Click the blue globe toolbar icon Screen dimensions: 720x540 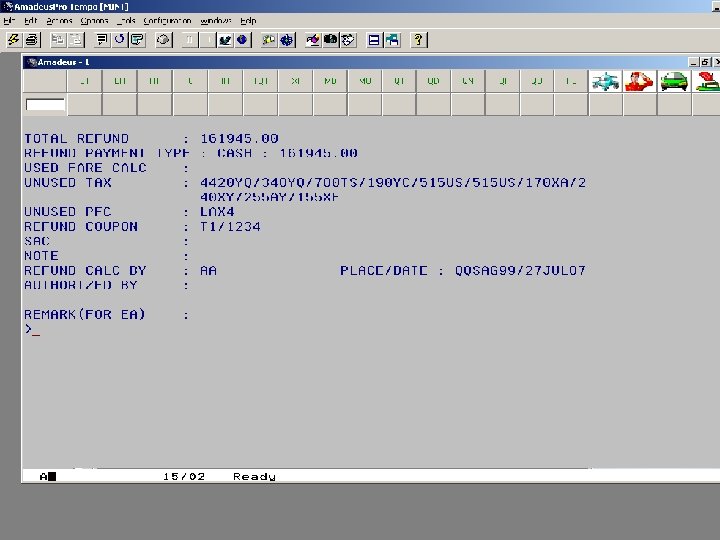click(x=242, y=40)
